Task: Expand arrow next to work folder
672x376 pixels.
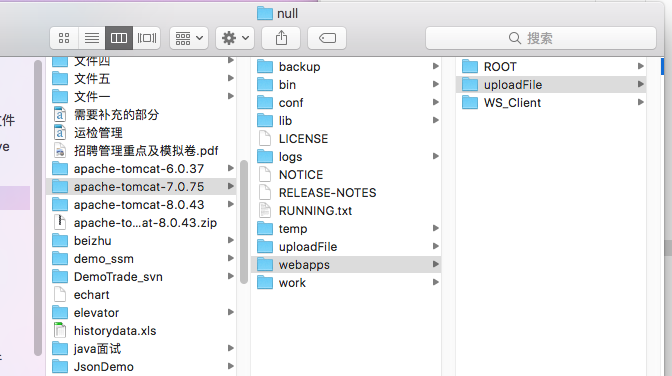Action: coord(435,282)
